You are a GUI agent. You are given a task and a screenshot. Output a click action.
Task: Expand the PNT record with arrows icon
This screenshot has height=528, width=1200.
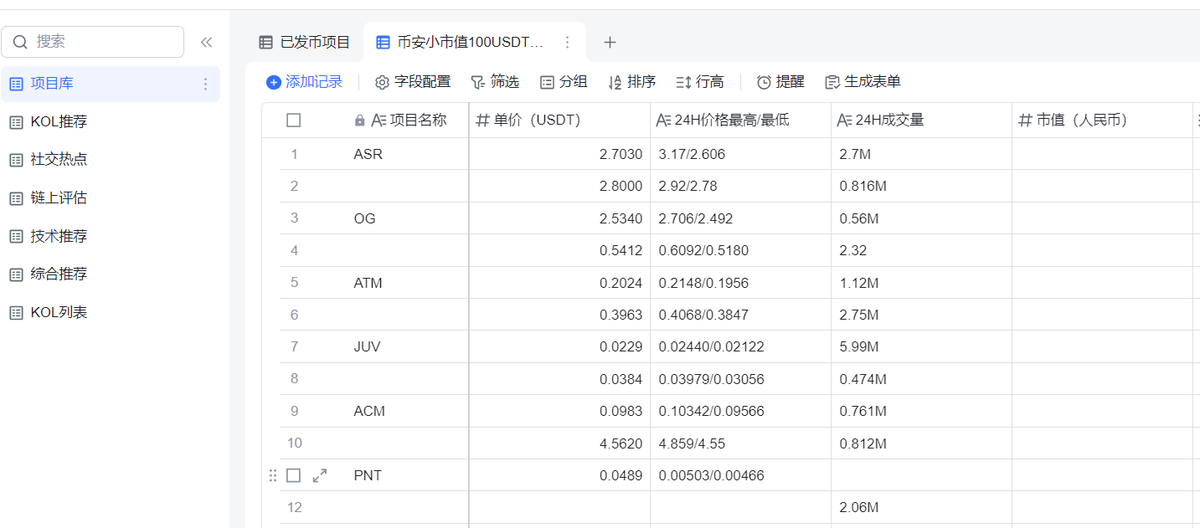click(x=320, y=475)
